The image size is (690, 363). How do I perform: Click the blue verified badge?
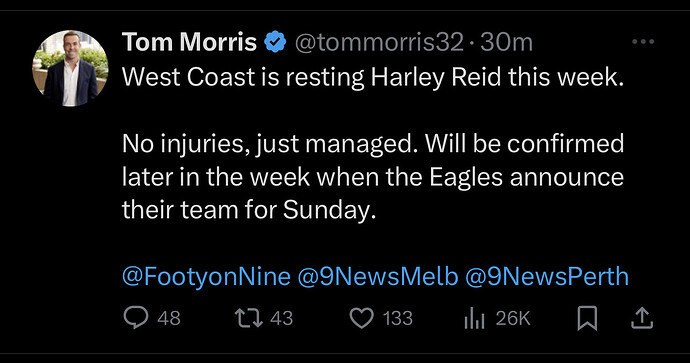(275, 42)
